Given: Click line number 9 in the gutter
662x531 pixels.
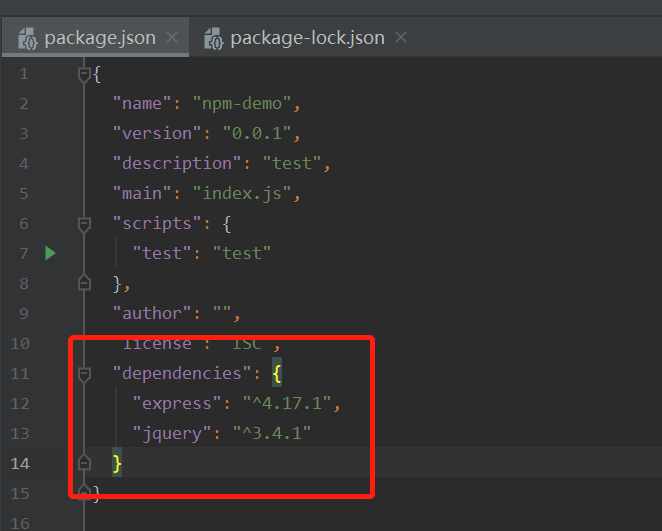Looking at the screenshot, I should pyautogui.click(x=24, y=314).
